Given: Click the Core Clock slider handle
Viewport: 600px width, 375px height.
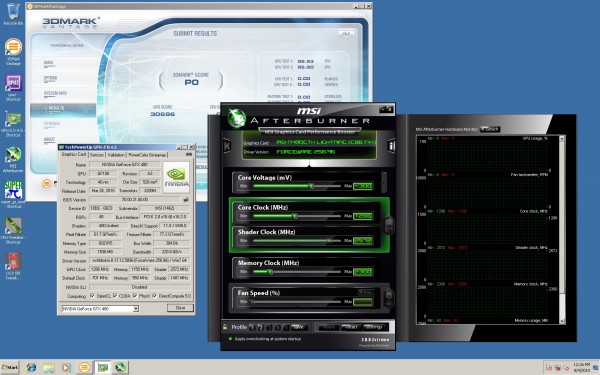Looking at the screenshot, I should (295, 216).
